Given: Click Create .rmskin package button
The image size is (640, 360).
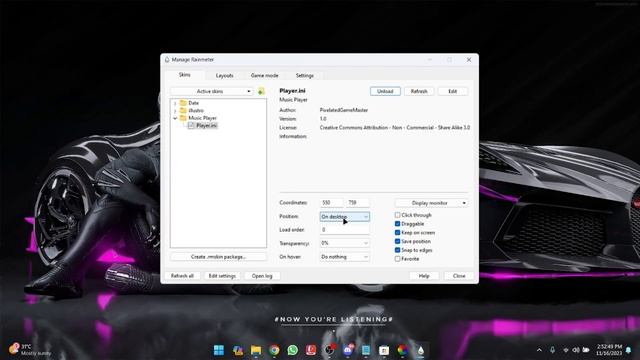Looking at the screenshot, I should coord(218,257).
